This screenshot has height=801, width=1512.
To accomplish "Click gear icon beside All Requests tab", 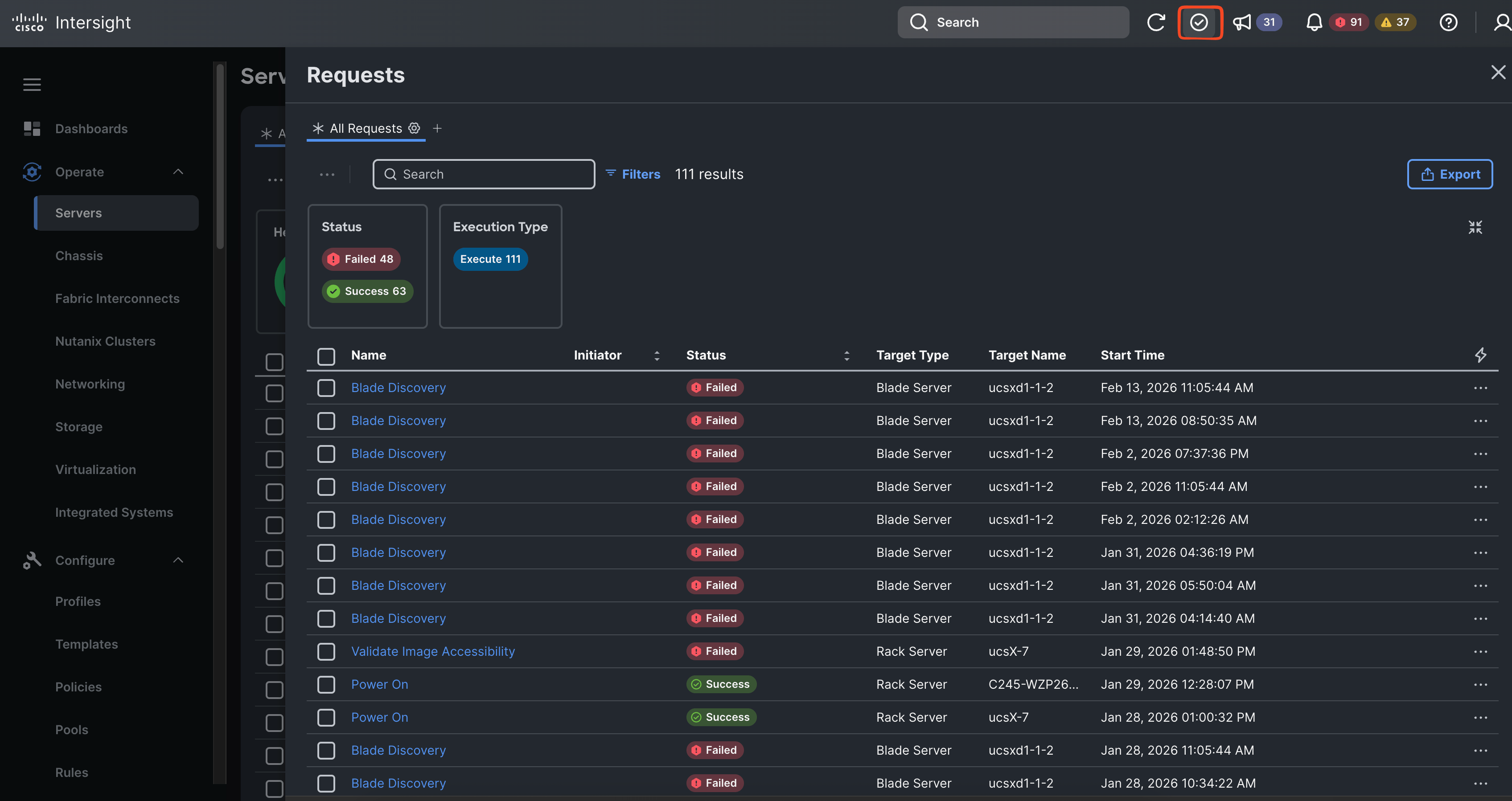I will [x=415, y=128].
